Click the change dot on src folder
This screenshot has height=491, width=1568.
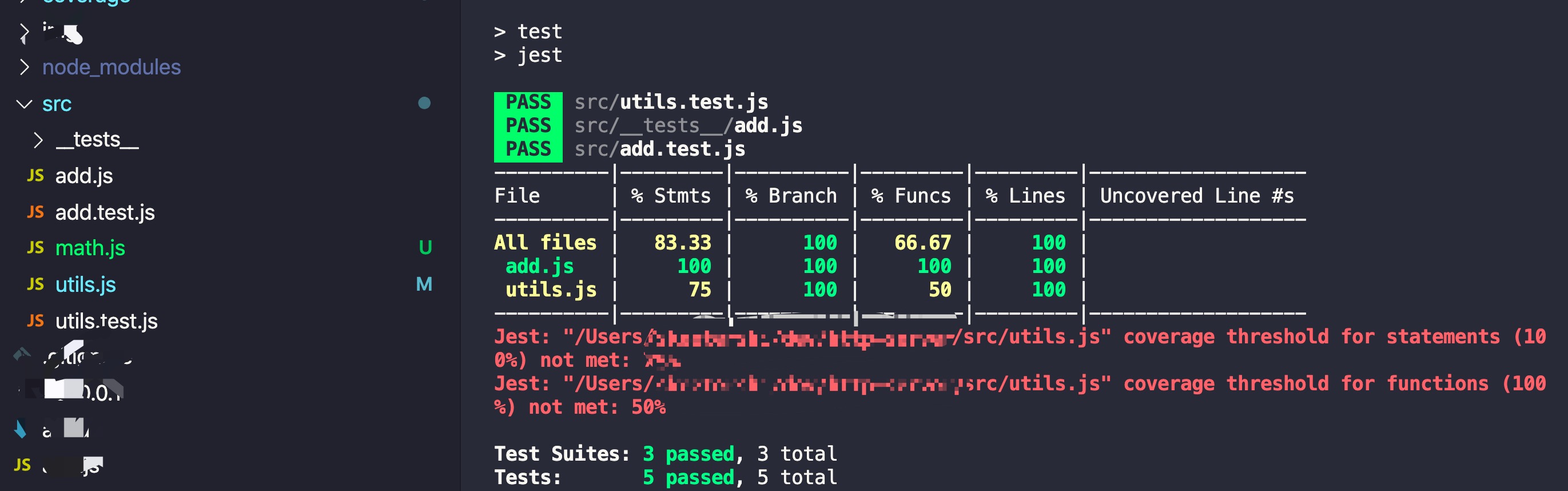click(424, 104)
